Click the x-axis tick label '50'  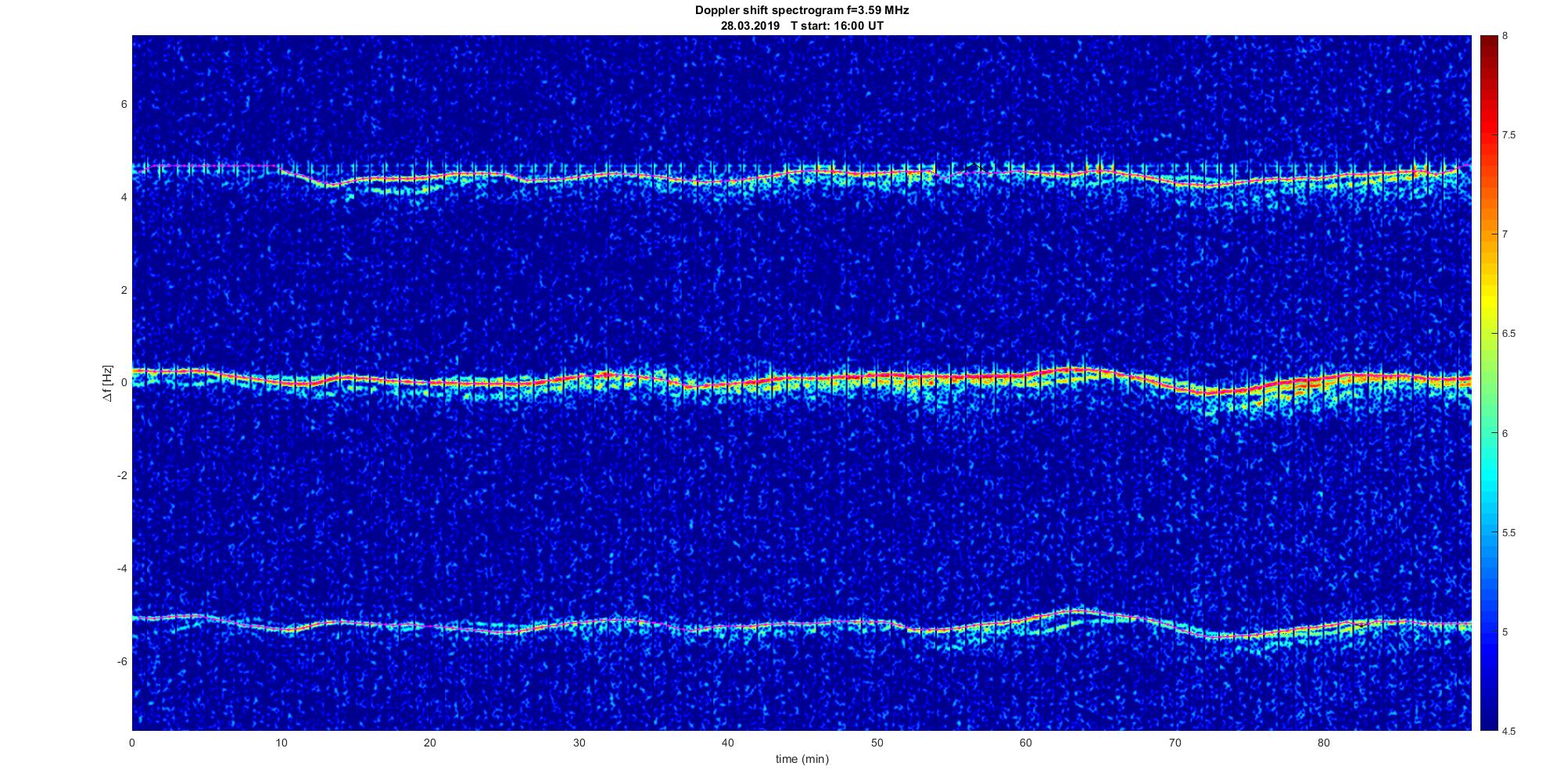pyautogui.click(x=877, y=743)
